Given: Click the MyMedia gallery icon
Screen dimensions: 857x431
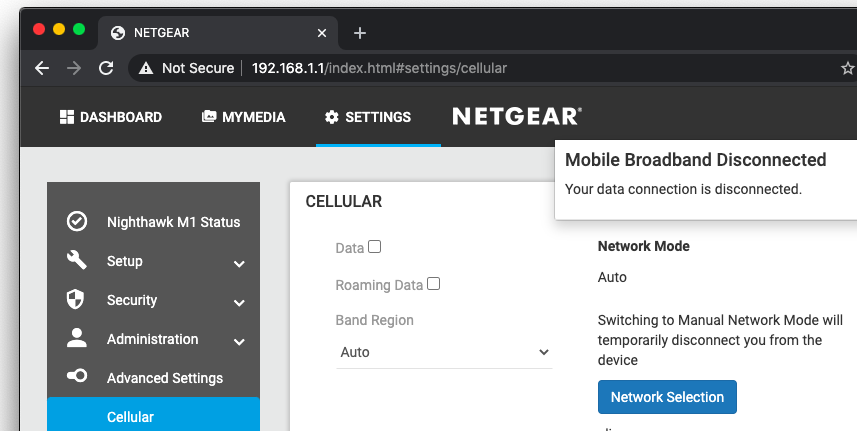Looking at the screenshot, I should pyautogui.click(x=209, y=116).
